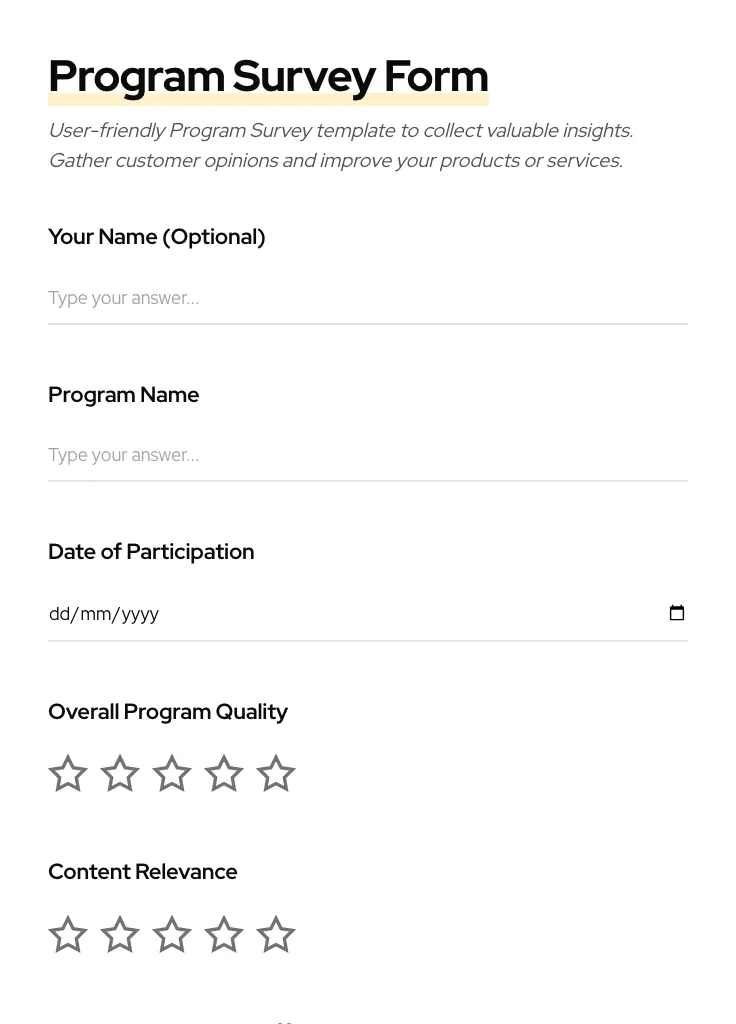Open the day field of the date input
The height and width of the screenshot is (1024, 736).
point(58,613)
